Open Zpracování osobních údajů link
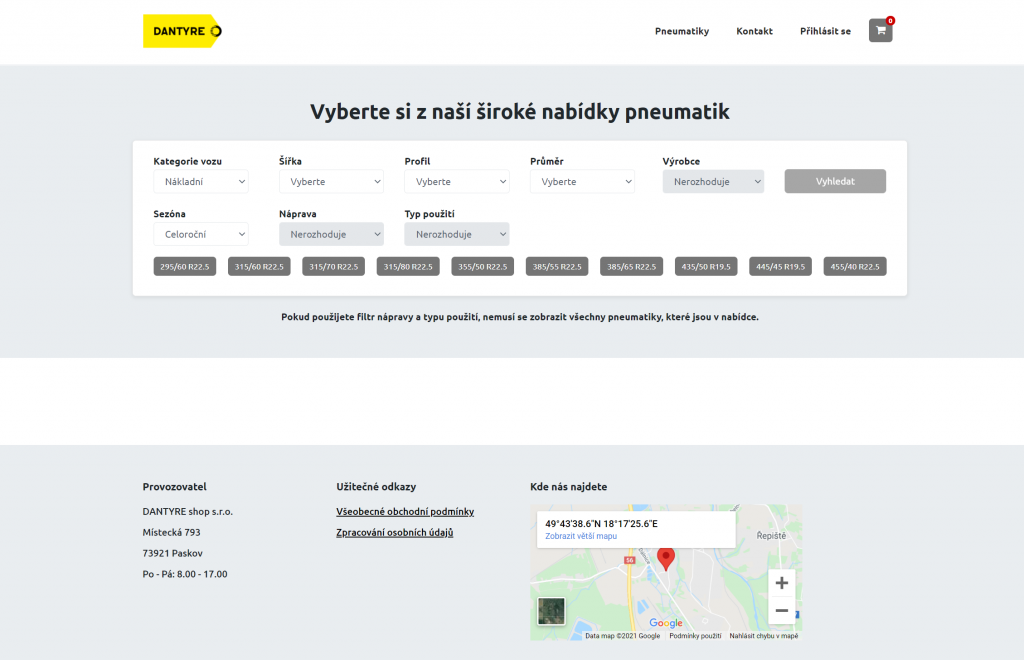This screenshot has width=1024, height=660. [x=394, y=533]
